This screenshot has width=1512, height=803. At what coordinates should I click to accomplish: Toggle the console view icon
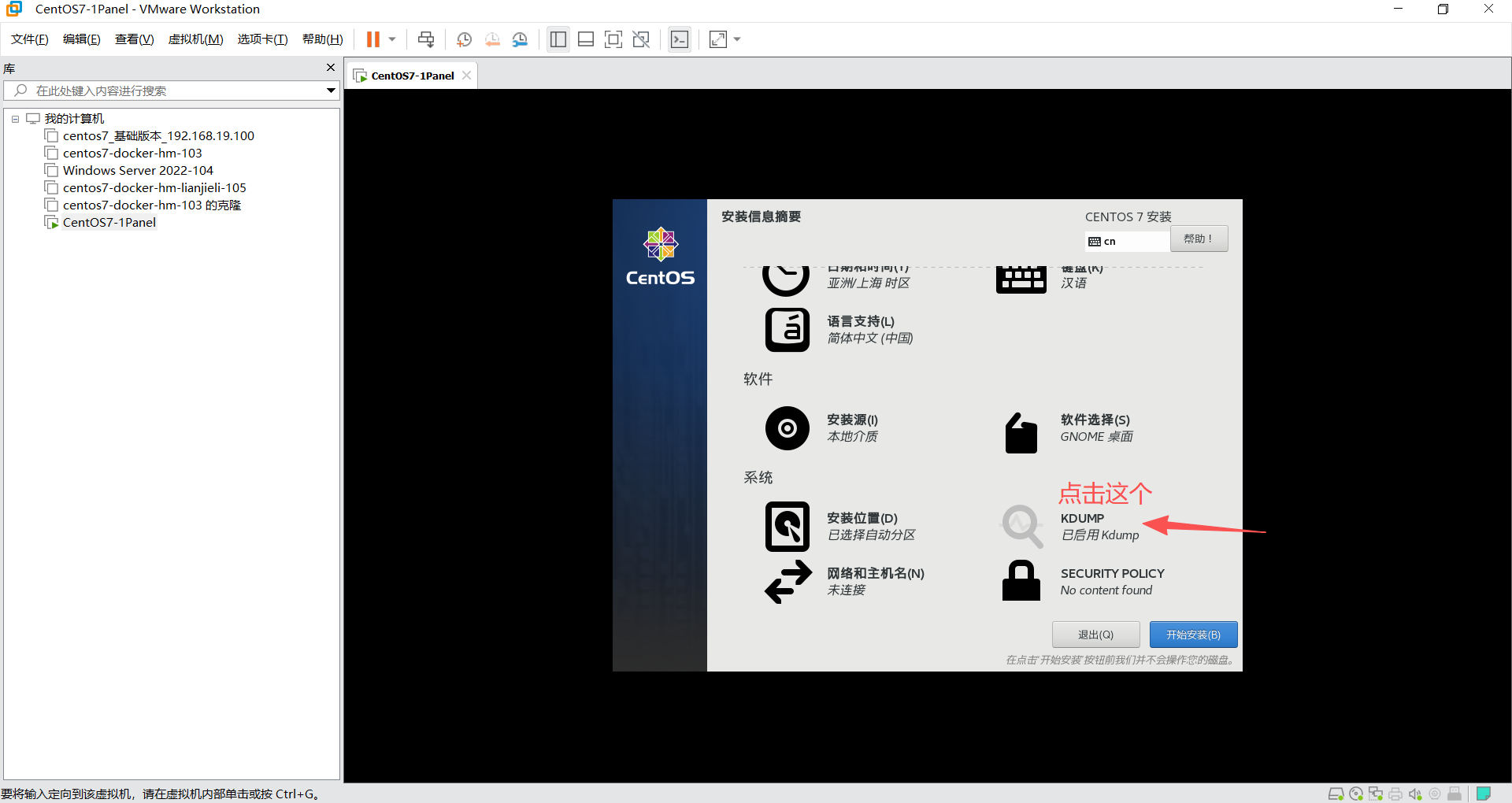(x=680, y=39)
